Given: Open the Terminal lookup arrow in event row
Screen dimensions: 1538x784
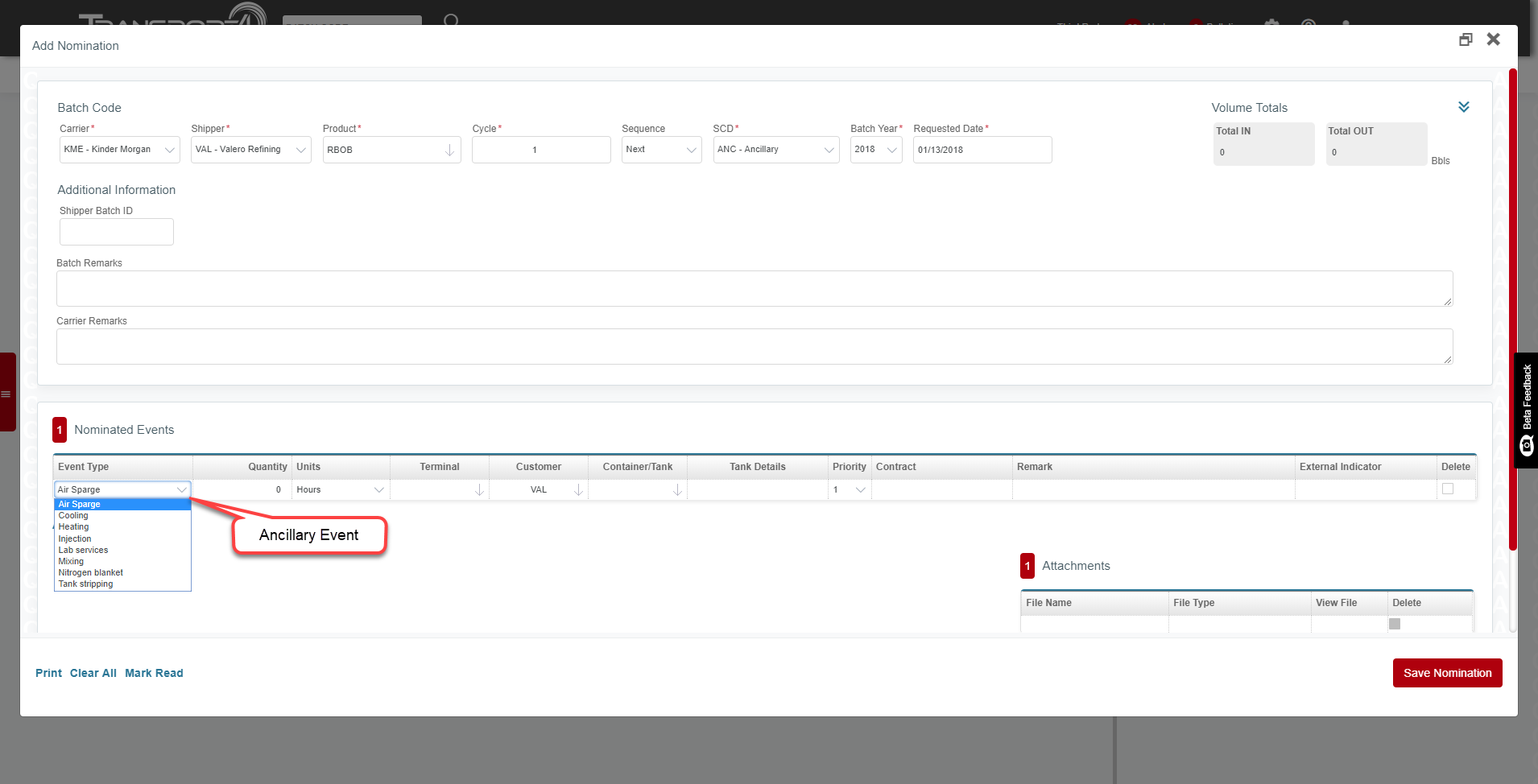Looking at the screenshot, I should click(479, 490).
